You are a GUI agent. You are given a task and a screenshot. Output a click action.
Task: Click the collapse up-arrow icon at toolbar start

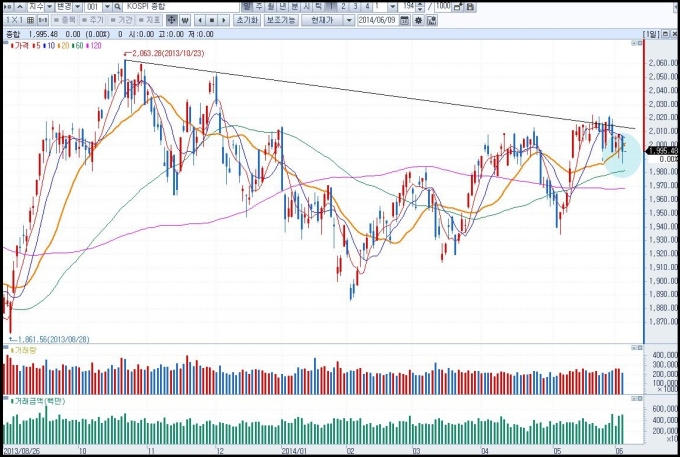20,7
